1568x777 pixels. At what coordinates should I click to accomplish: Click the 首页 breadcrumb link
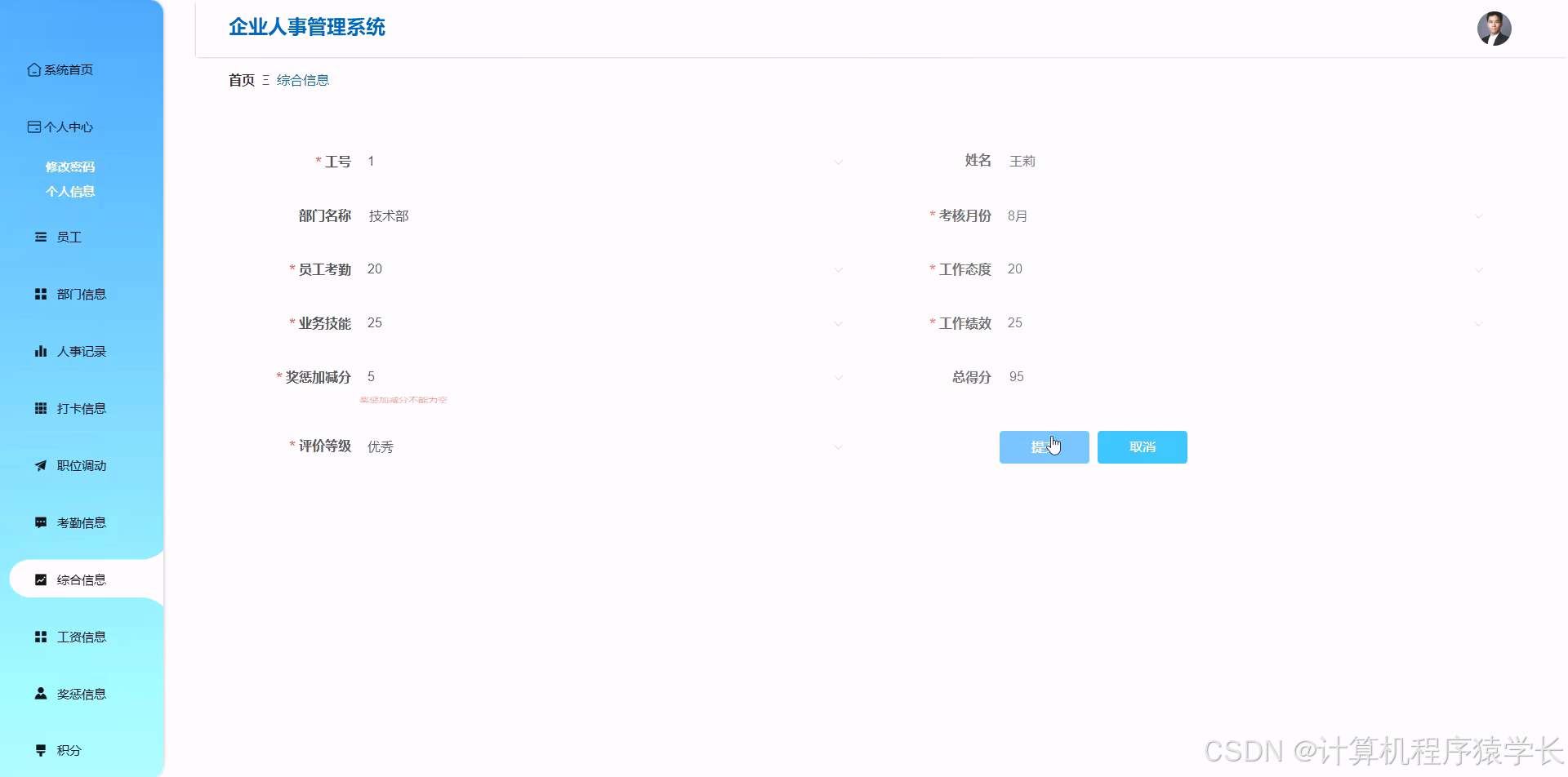pos(242,80)
